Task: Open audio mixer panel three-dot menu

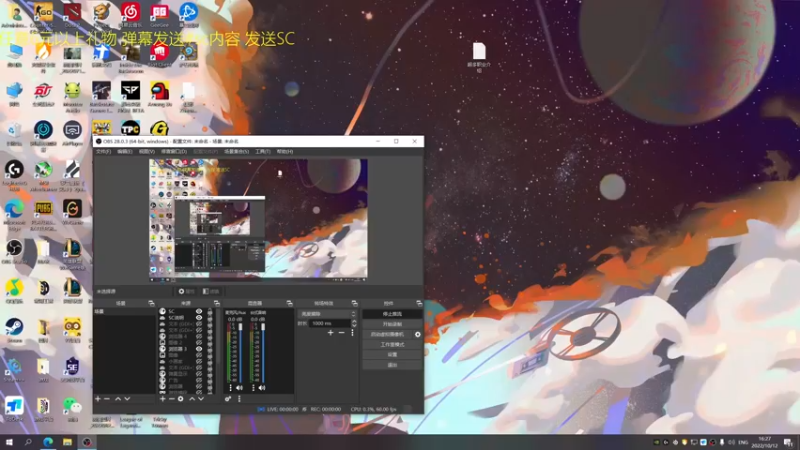Action: click(239, 398)
